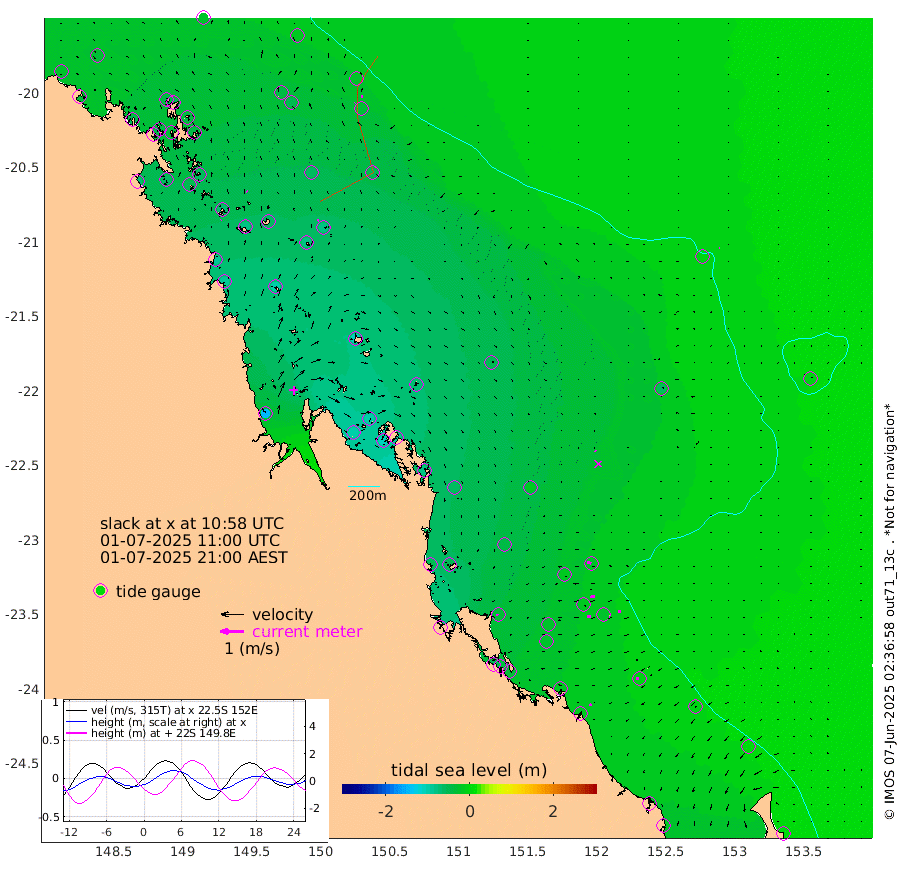This screenshot has height=874, width=900.
Task: Click the '-12' tick on inset time axis
Action: [69, 832]
